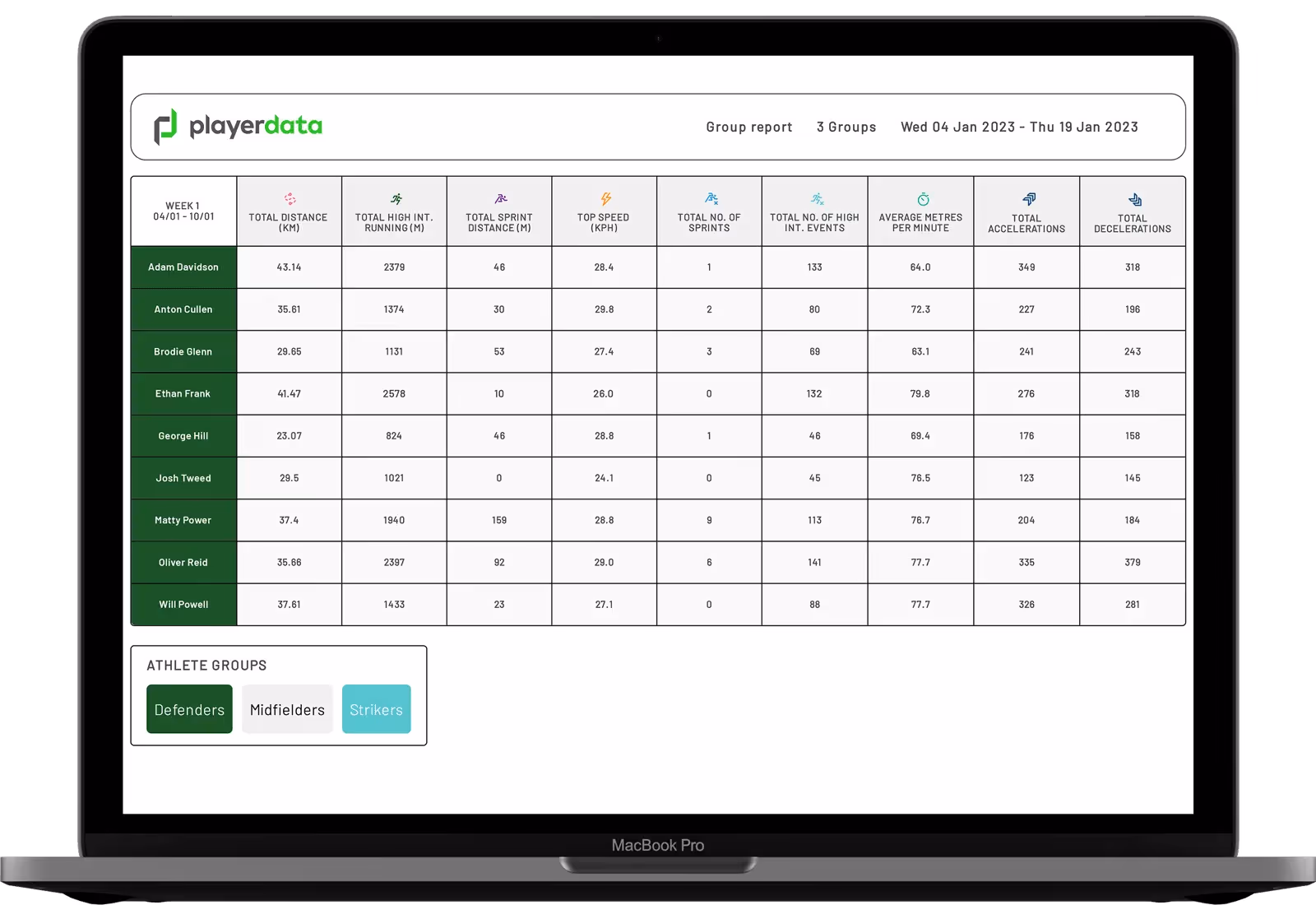Viewport: 1316px width, 905px height.
Task: Click Oliver Reid's high int. running 2397
Action: (394, 563)
